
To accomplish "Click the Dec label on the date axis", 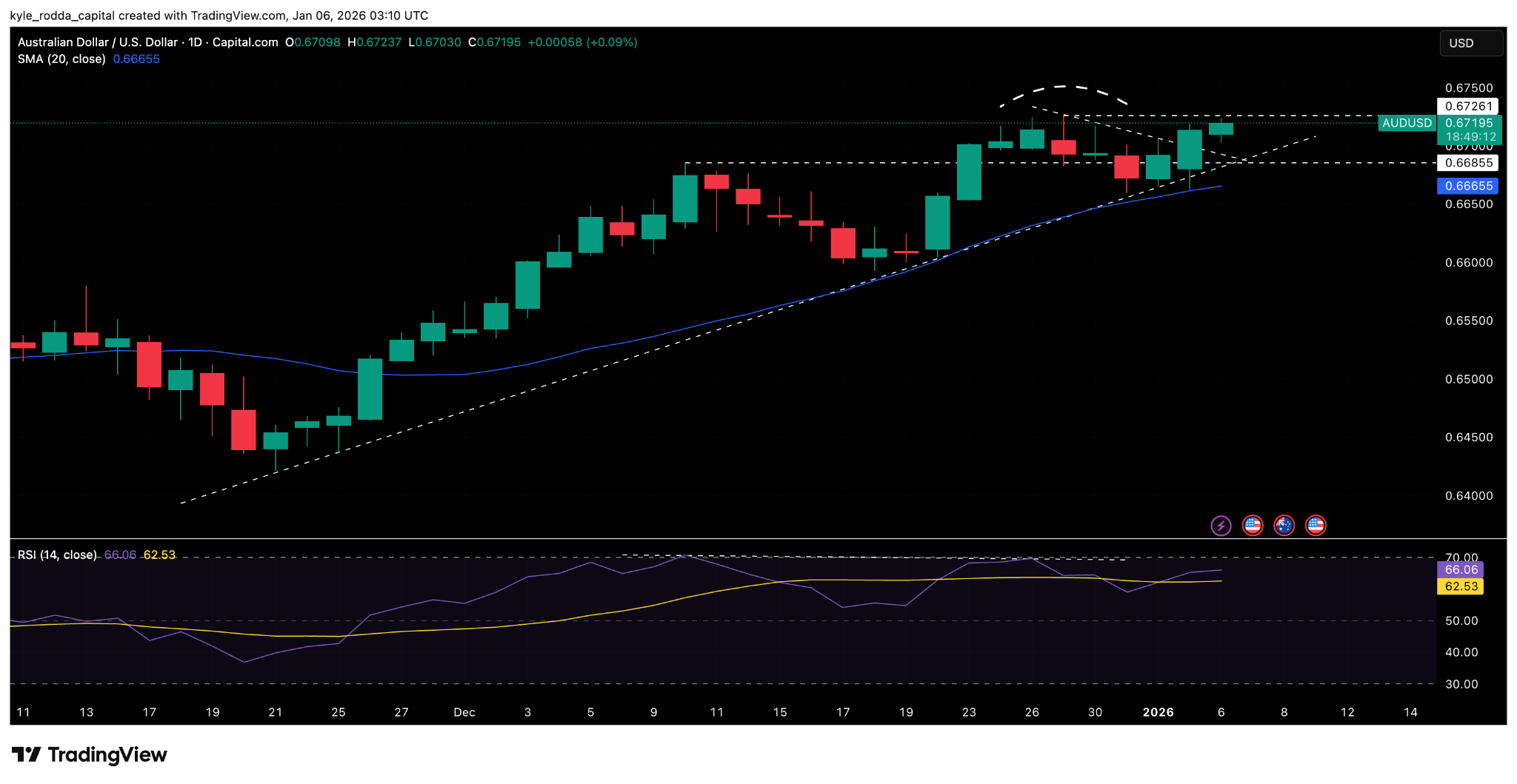I will [x=464, y=712].
